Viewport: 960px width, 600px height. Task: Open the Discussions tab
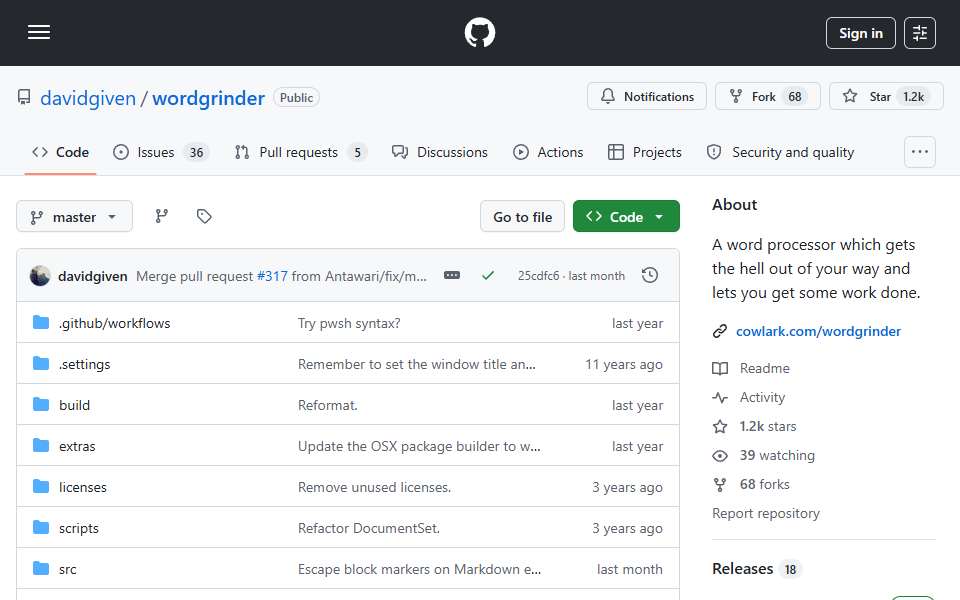[440, 152]
